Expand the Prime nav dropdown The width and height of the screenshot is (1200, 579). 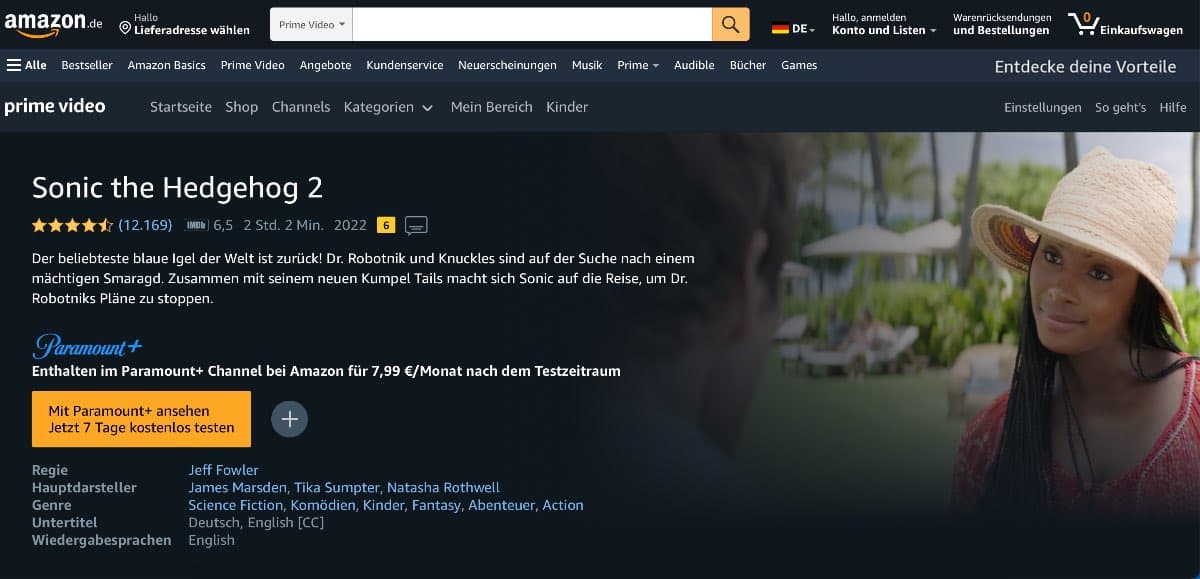[638, 65]
